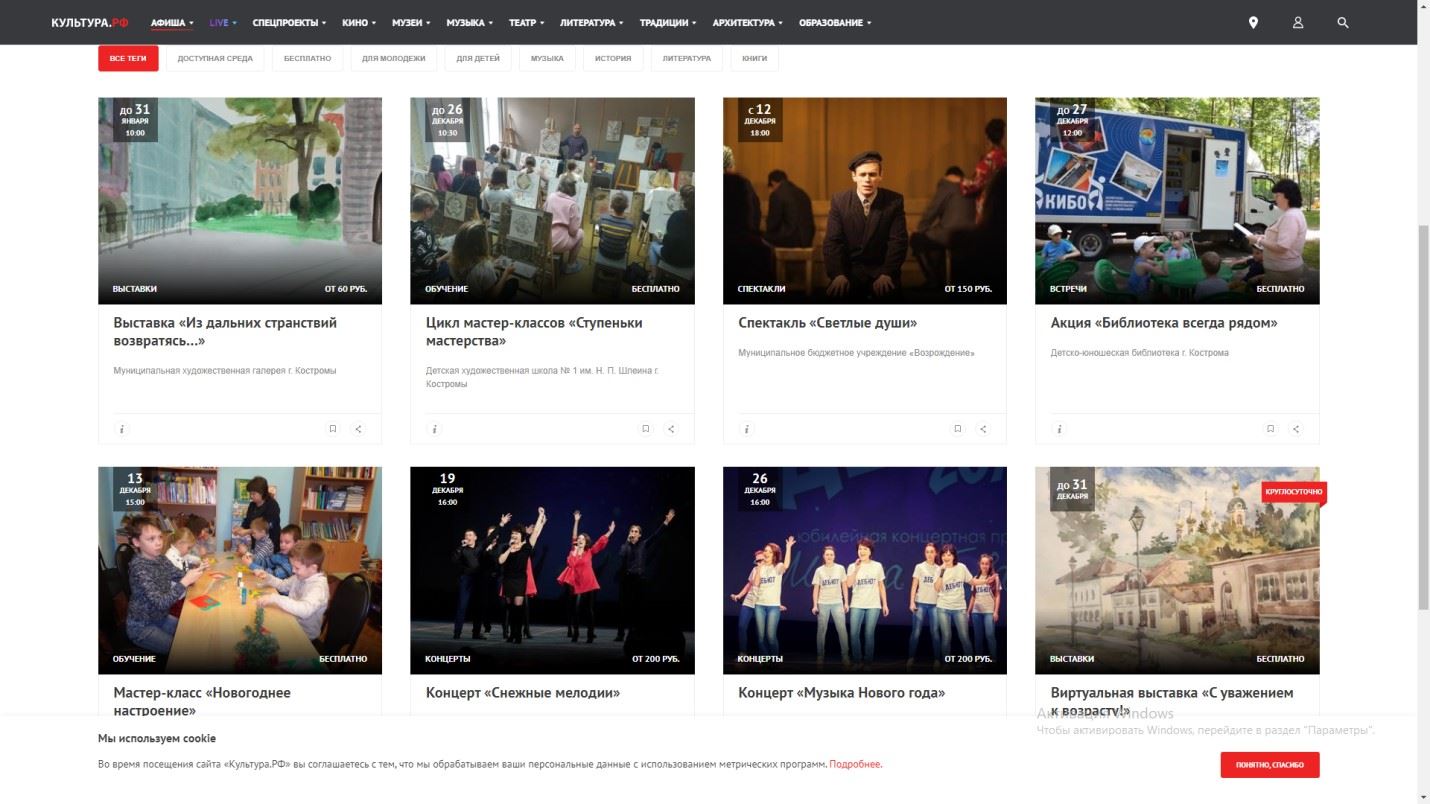Image resolution: width=1430 pixels, height=804 pixels.
Task: Open the «Афиша» menu section
Action: pos(171,22)
